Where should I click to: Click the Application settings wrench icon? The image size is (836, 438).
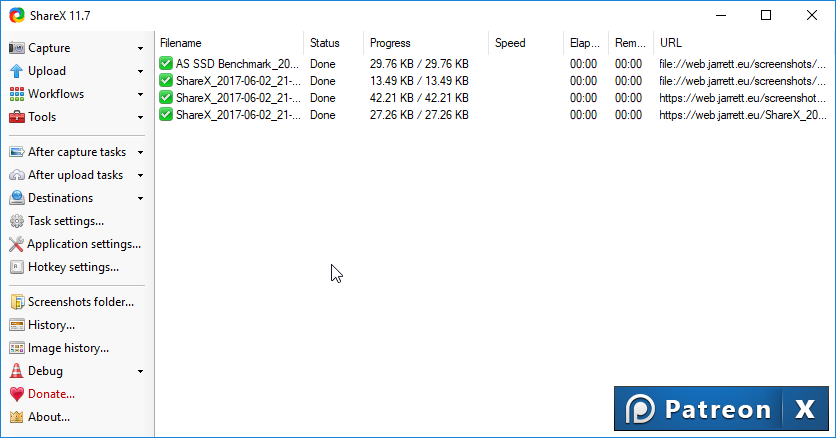click(x=16, y=244)
